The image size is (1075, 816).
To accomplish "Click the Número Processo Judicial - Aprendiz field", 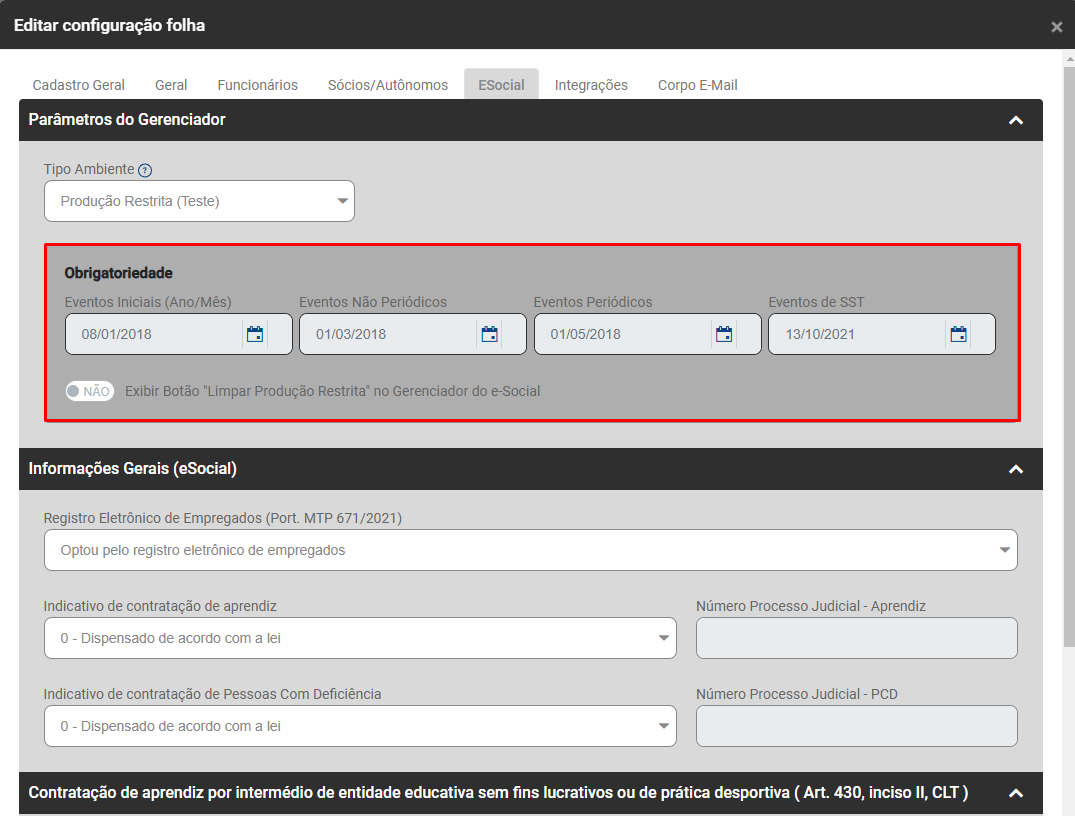I will (x=856, y=638).
